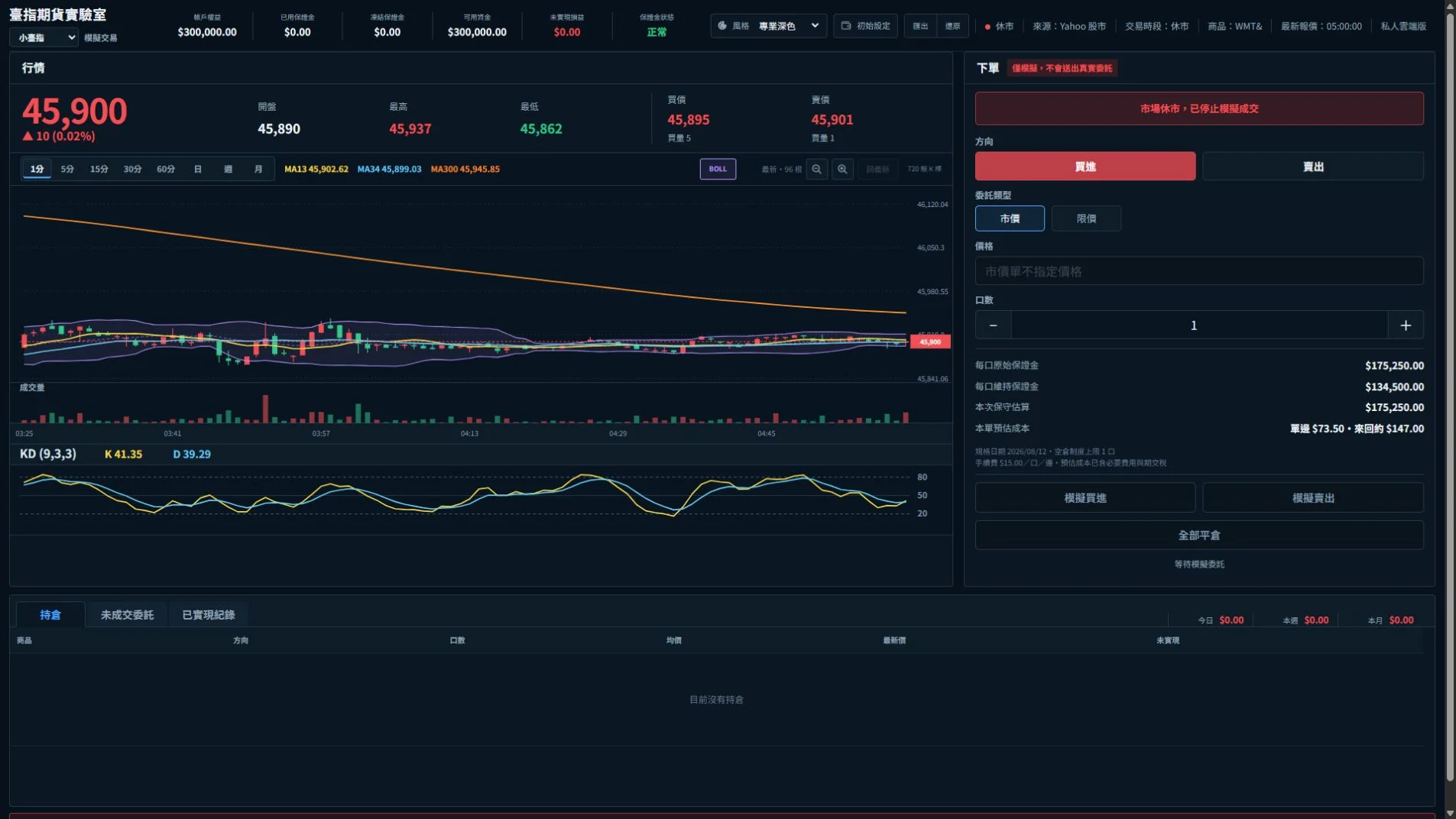Select 賣出 sell direction
This screenshot has width=1456, height=819.
tap(1312, 167)
